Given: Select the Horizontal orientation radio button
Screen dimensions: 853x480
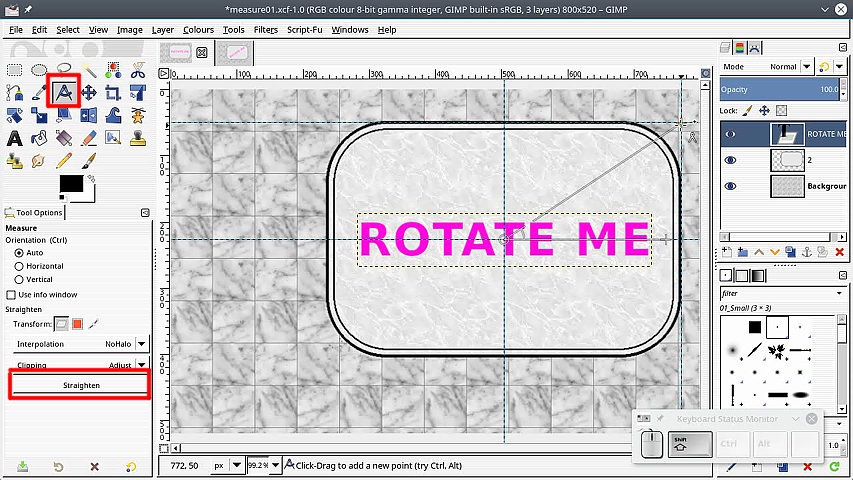Looking at the screenshot, I should pos(19,266).
